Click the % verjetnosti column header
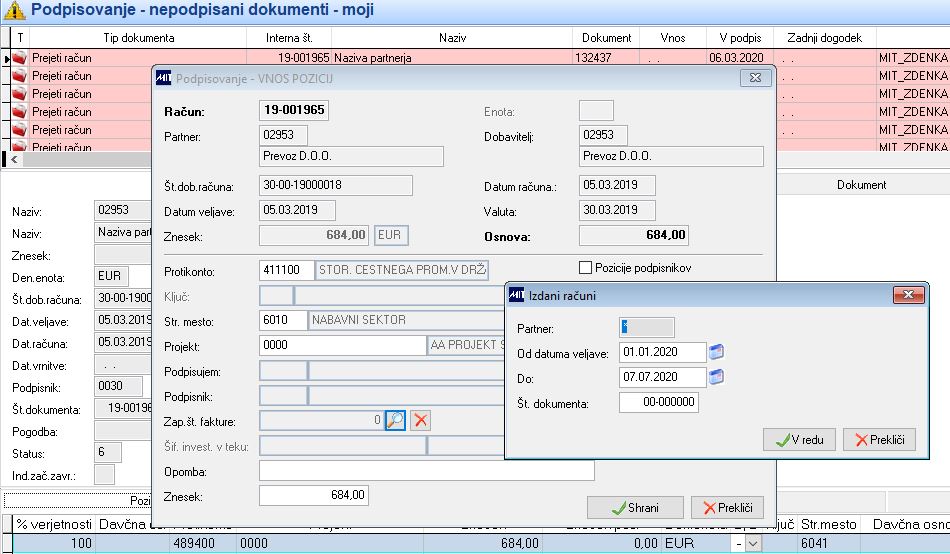This screenshot has height=554, width=950. (x=54, y=524)
